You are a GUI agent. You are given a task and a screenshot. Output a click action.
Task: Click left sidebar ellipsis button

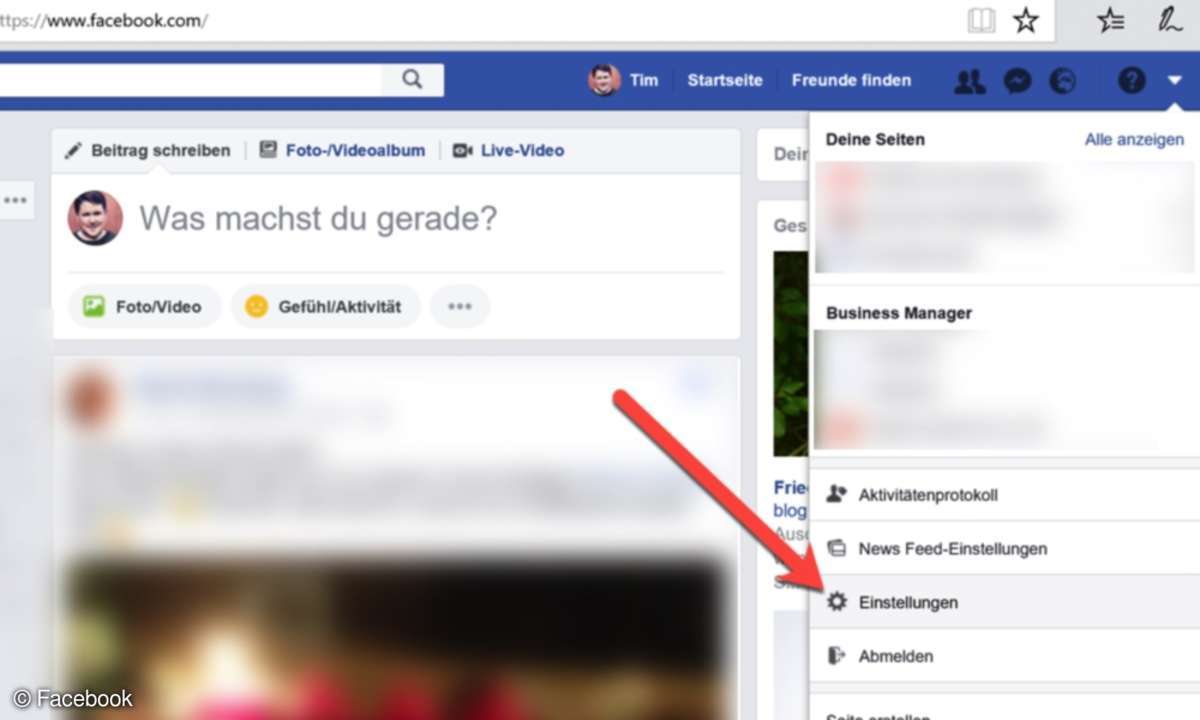15,200
